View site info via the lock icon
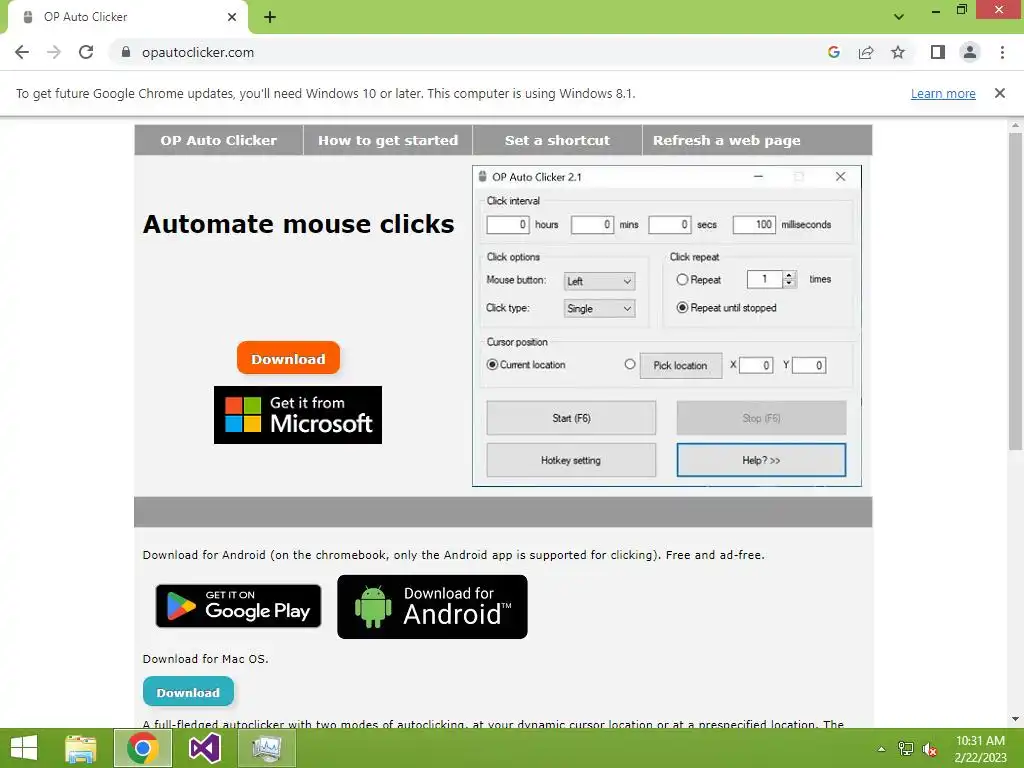The image size is (1024, 768). [x=126, y=52]
